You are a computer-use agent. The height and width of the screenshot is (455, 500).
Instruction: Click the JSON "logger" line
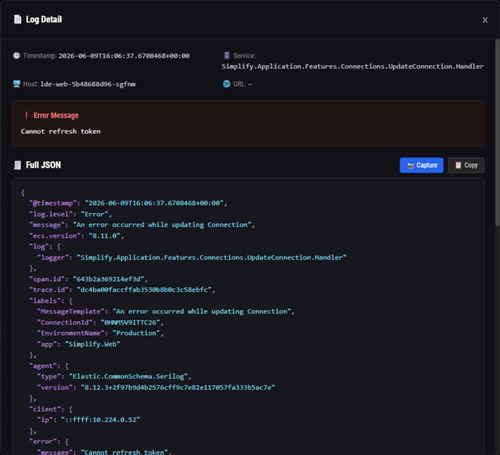pos(192,257)
